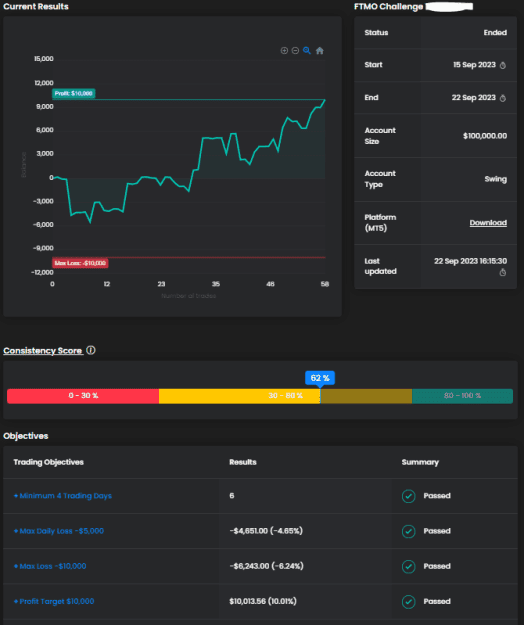Click the Current Results heading
524x625 pixels.
(x=36, y=7)
